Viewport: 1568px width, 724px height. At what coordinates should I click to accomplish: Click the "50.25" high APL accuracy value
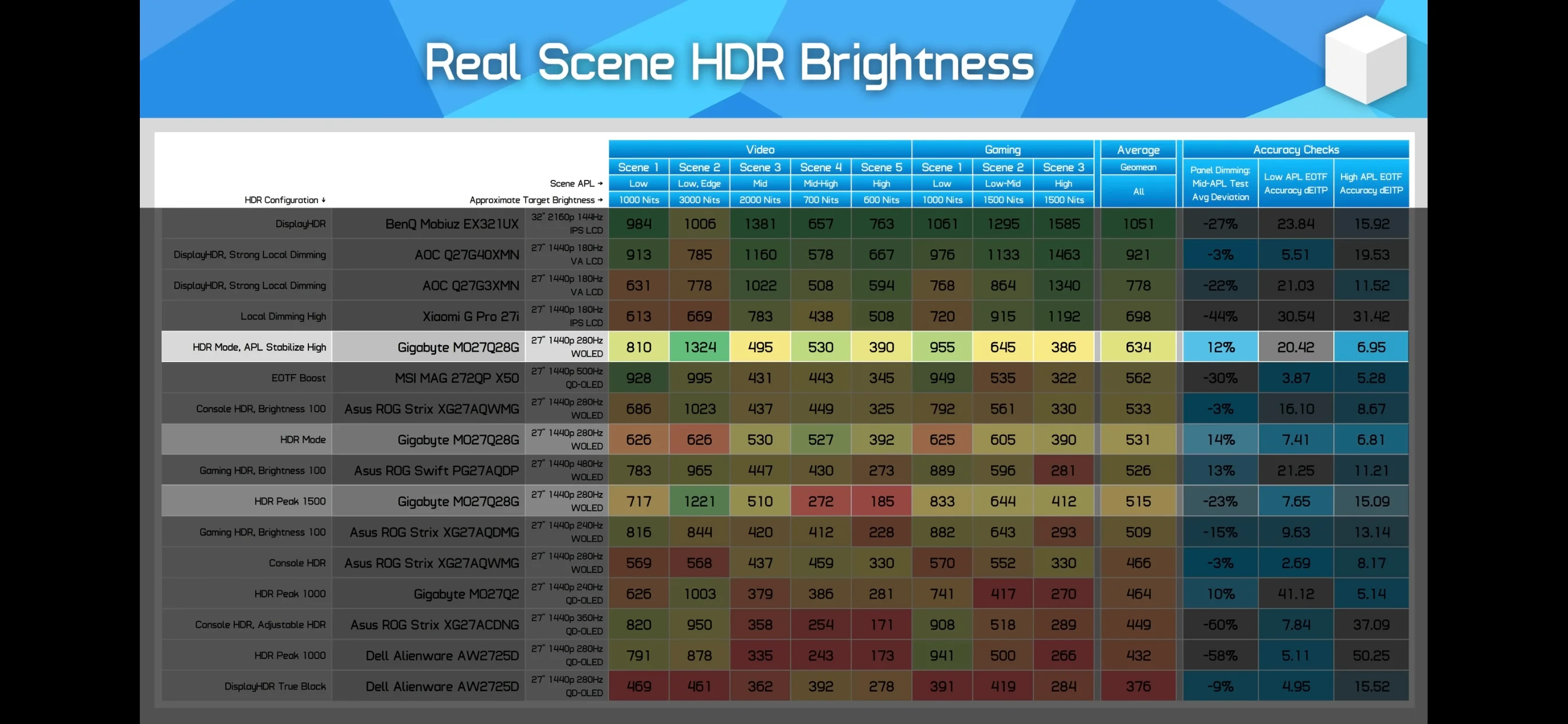[1371, 656]
